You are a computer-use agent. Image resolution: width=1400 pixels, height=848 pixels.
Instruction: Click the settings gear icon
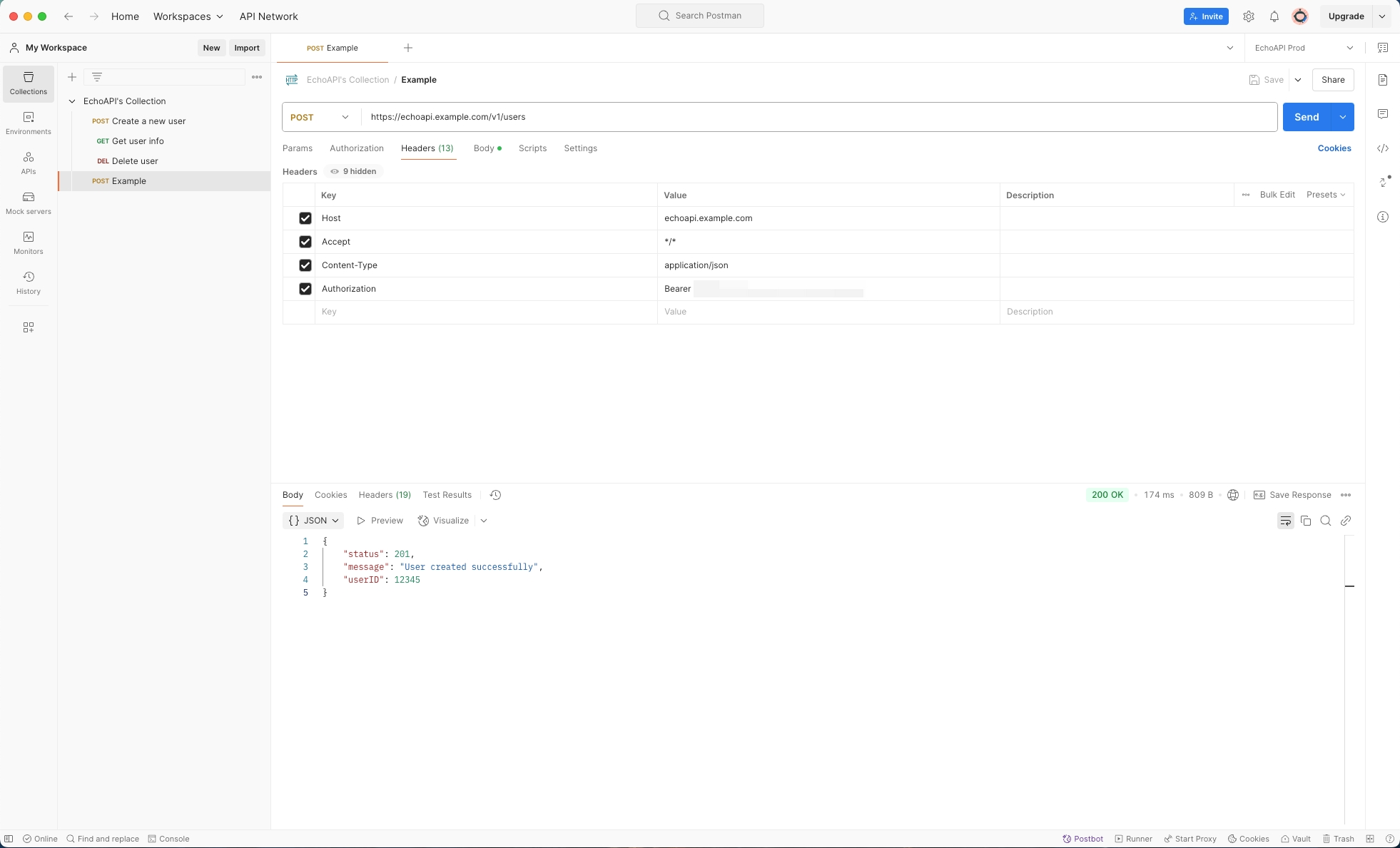click(1249, 16)
